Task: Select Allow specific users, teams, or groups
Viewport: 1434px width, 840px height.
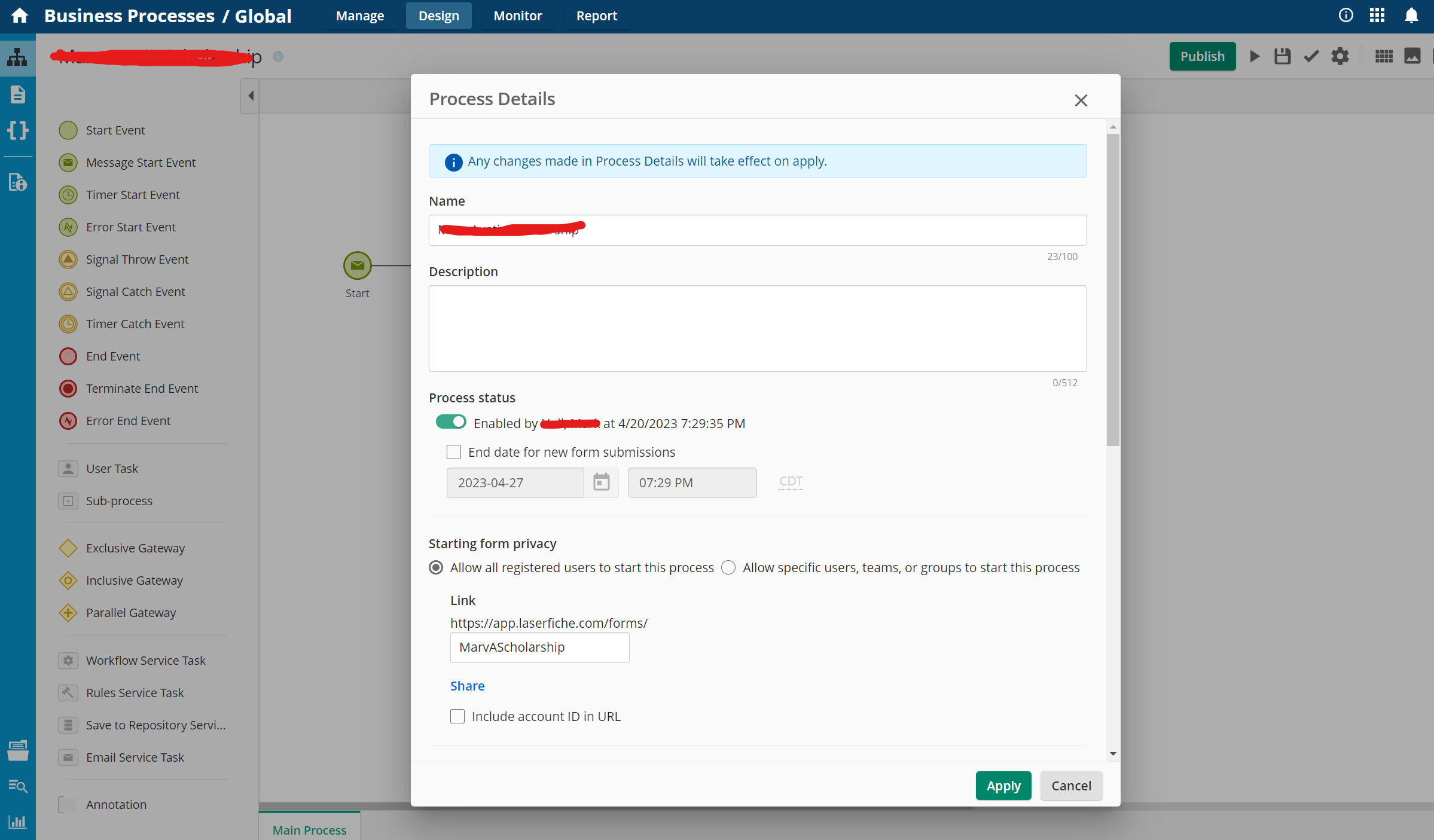Action: 728,567
